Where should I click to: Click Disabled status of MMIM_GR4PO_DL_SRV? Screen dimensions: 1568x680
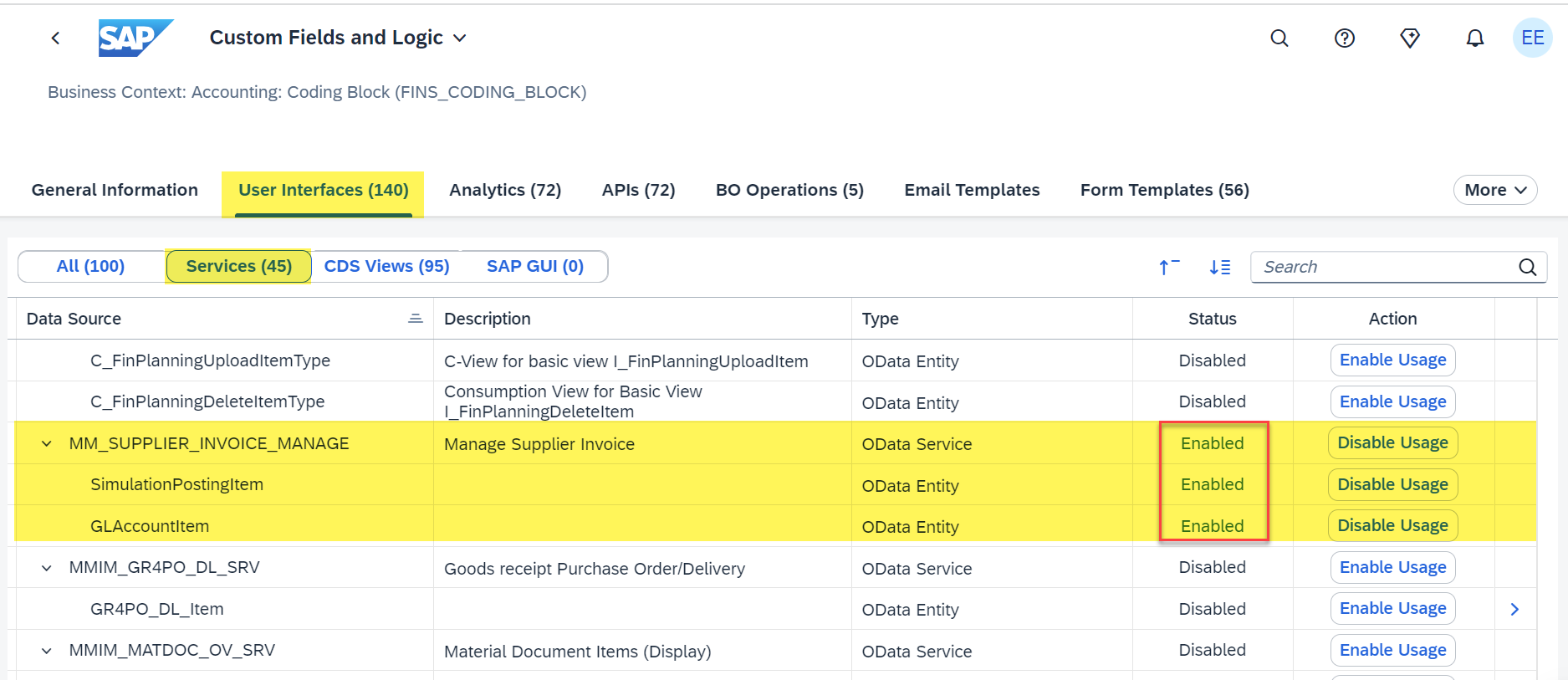1213,567
